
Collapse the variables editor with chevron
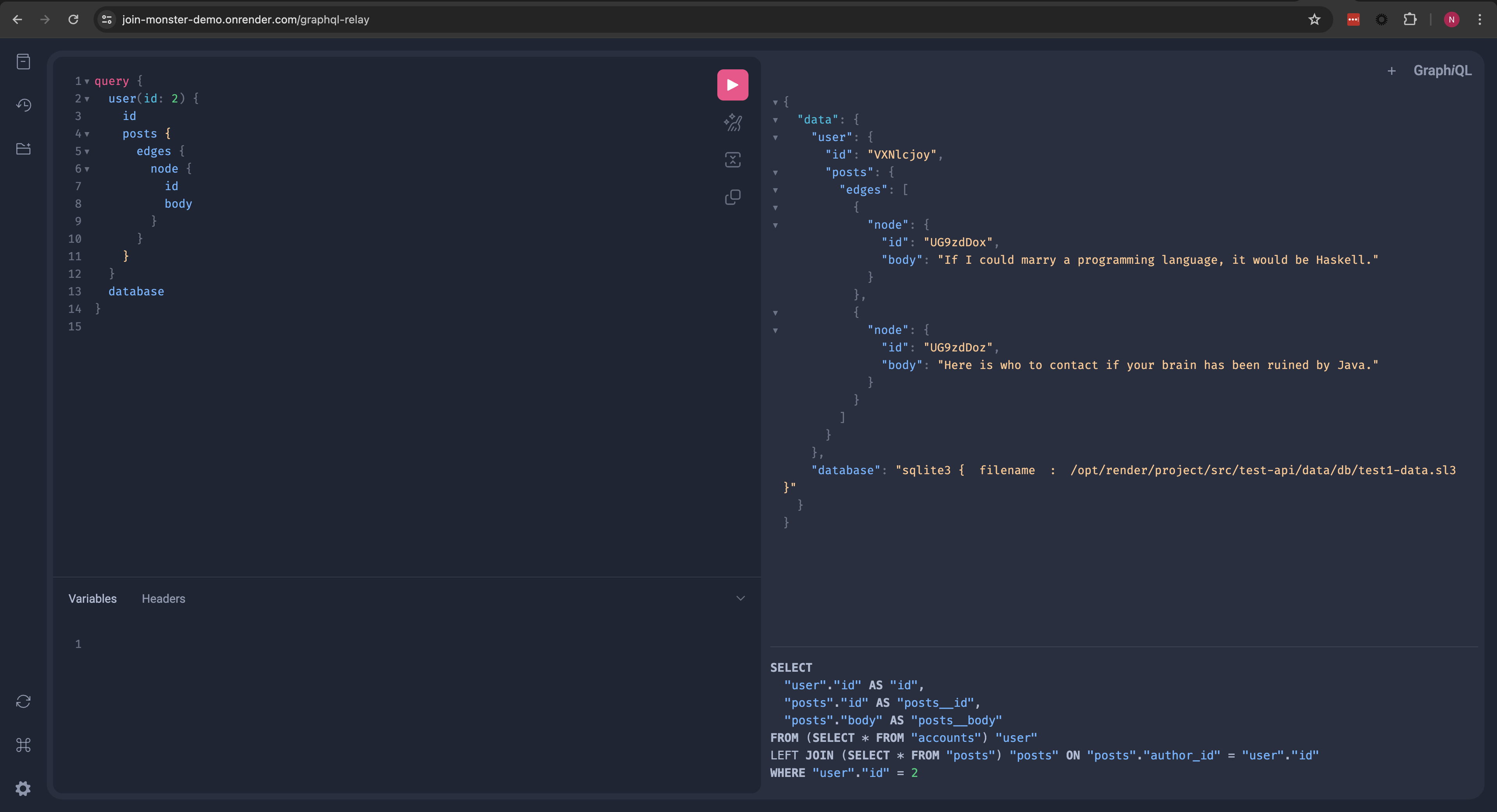(740, 598)
